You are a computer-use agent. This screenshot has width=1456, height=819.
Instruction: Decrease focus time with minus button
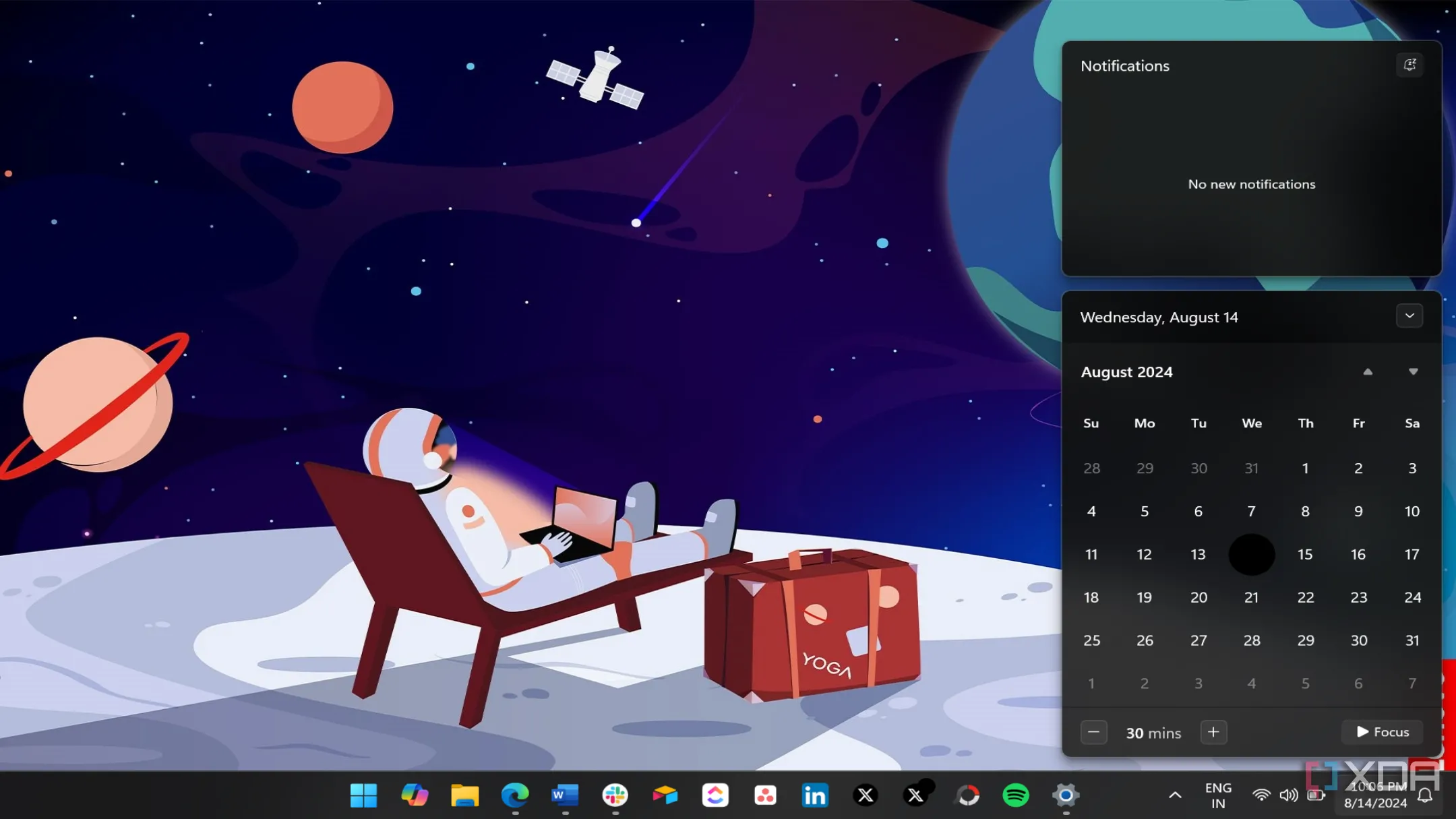click(1093, 732)
